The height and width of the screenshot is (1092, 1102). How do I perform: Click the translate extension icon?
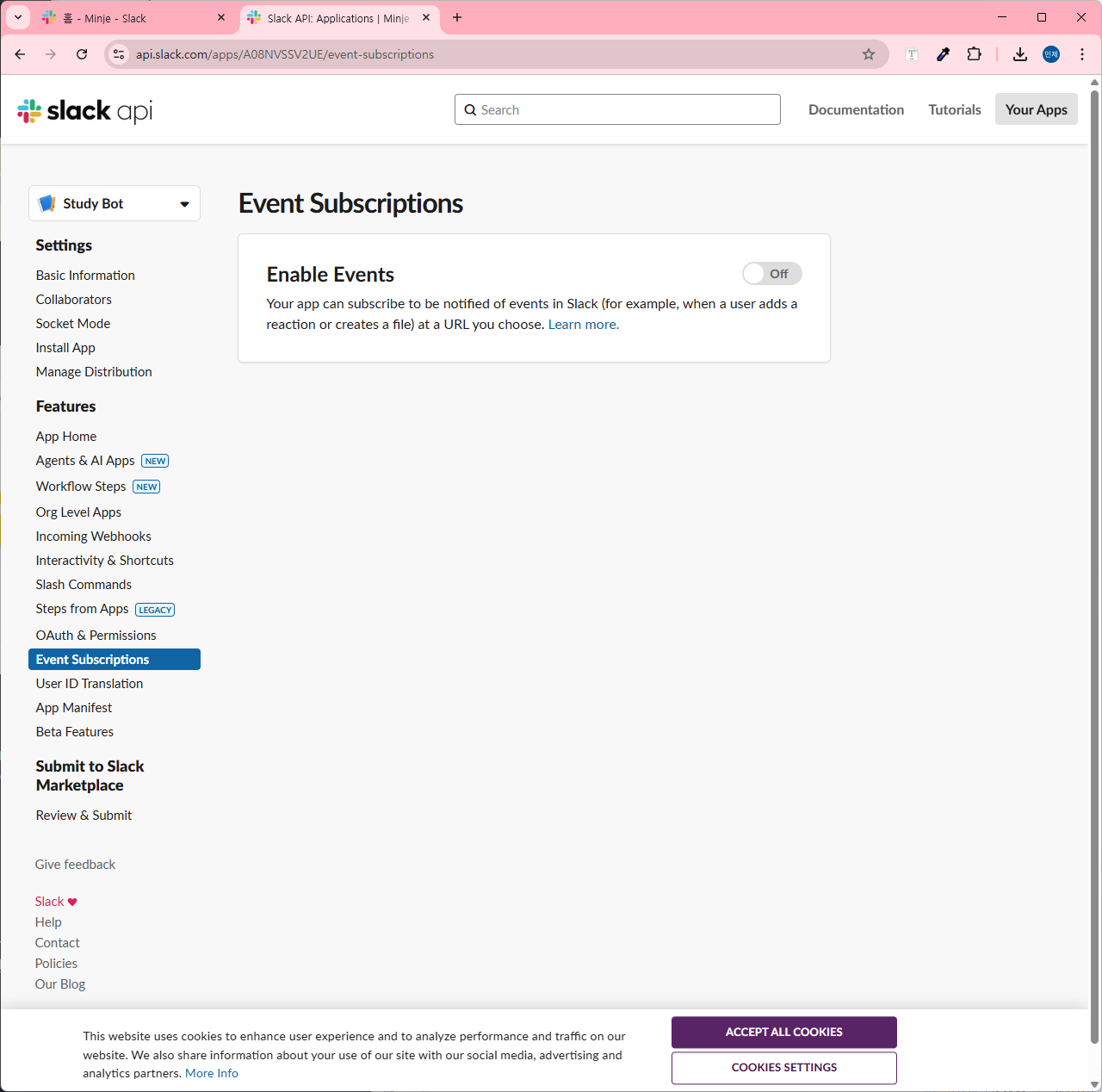coord(912,54)
